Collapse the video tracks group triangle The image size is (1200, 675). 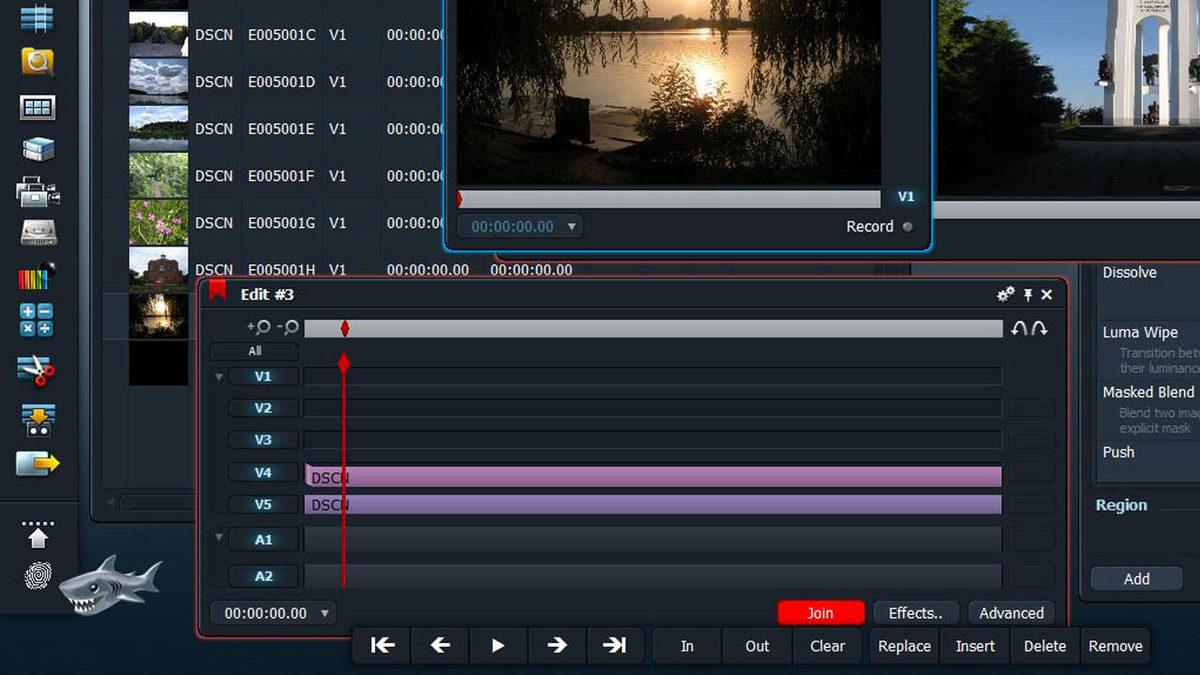click(x=218, y=375)
